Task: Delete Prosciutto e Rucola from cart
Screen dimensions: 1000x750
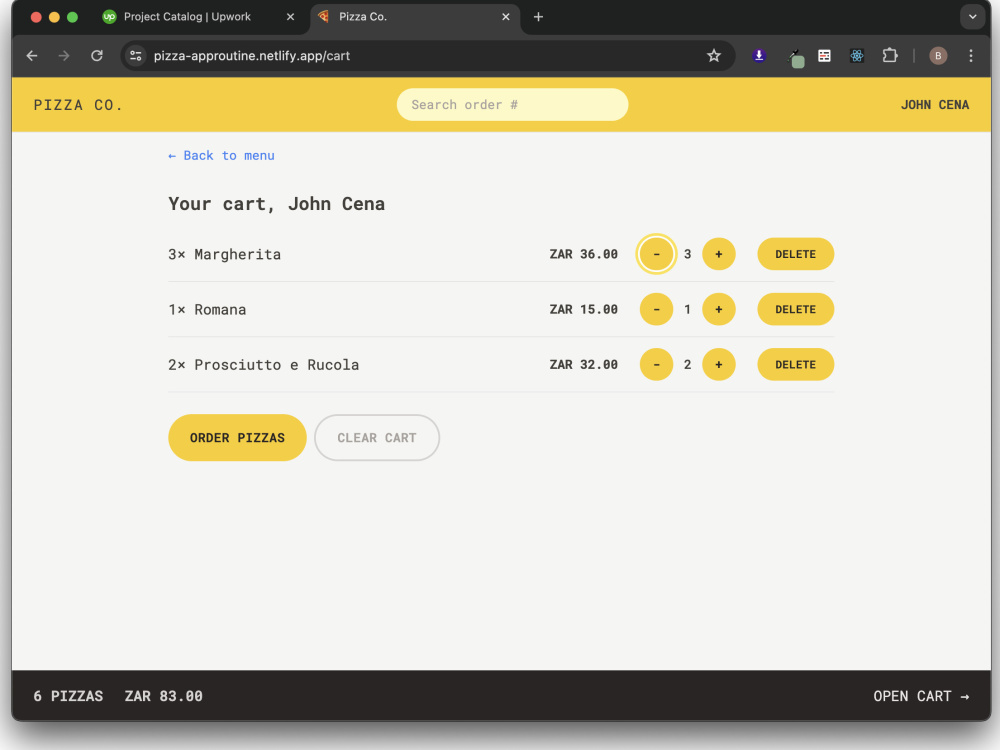Action: (x=795, y=364)
